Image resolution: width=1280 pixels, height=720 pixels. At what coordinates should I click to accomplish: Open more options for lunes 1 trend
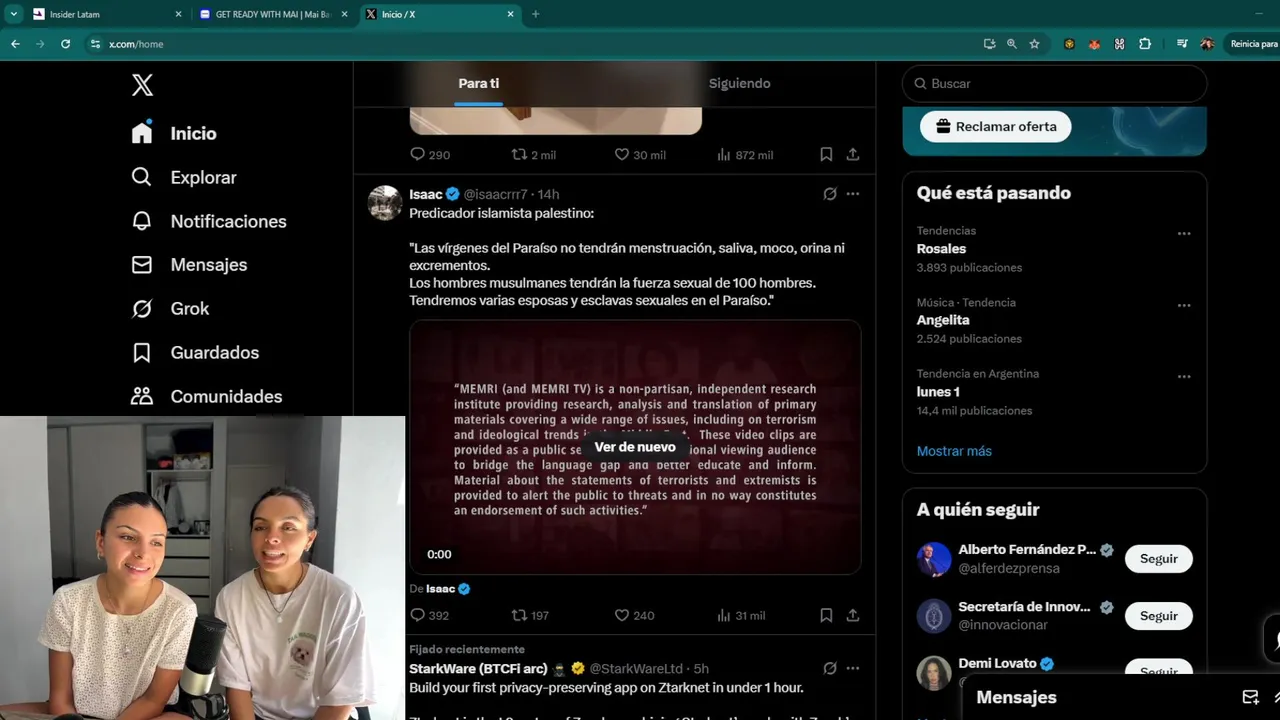[x=1184, y=377]
